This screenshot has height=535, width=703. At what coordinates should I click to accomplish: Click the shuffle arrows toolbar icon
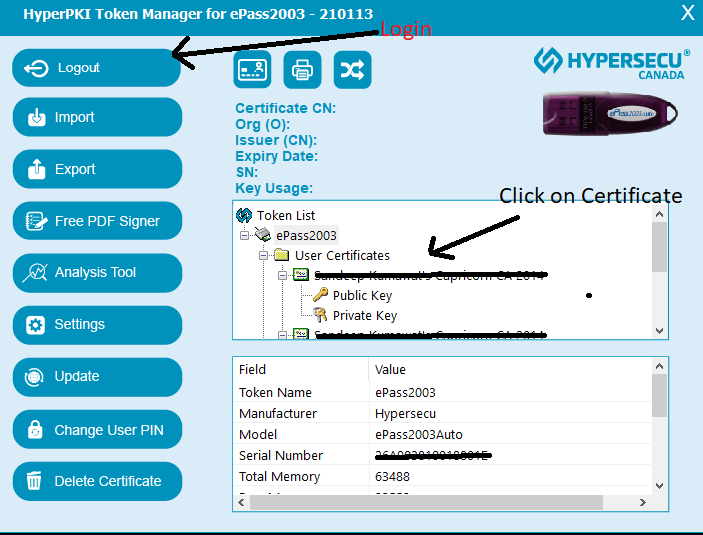click(352, 70)
